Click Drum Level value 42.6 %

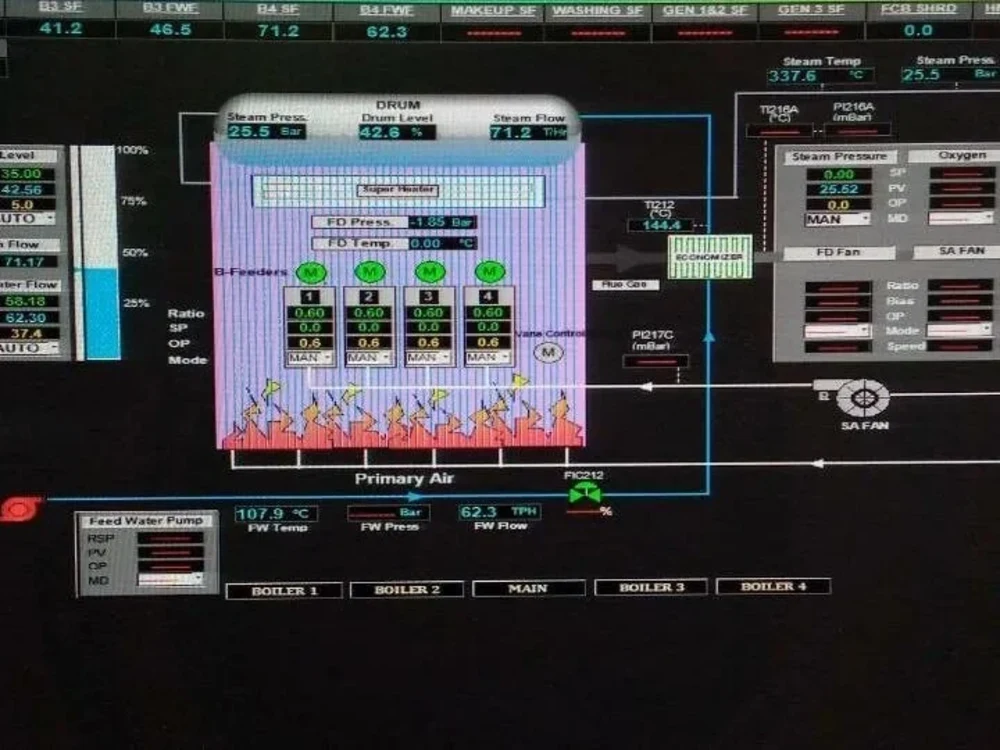(397, 132)
